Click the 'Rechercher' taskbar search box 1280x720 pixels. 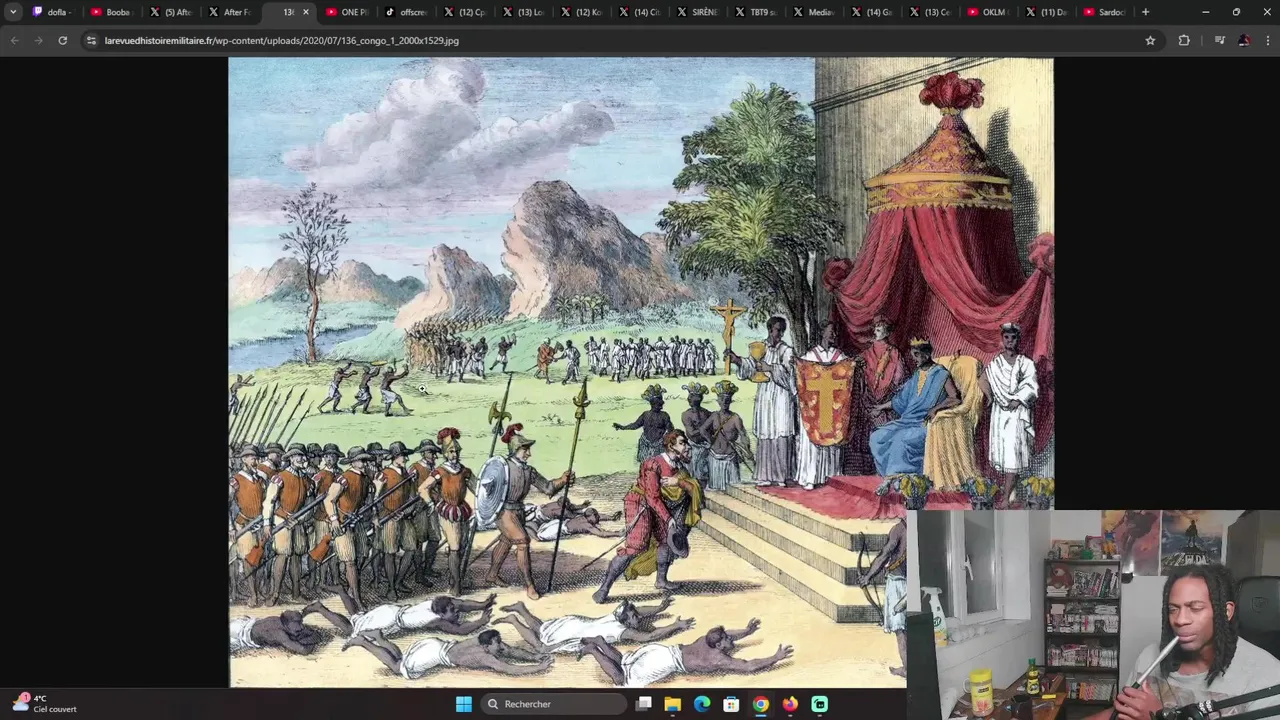pyautogui.click(x=554, y=704)
